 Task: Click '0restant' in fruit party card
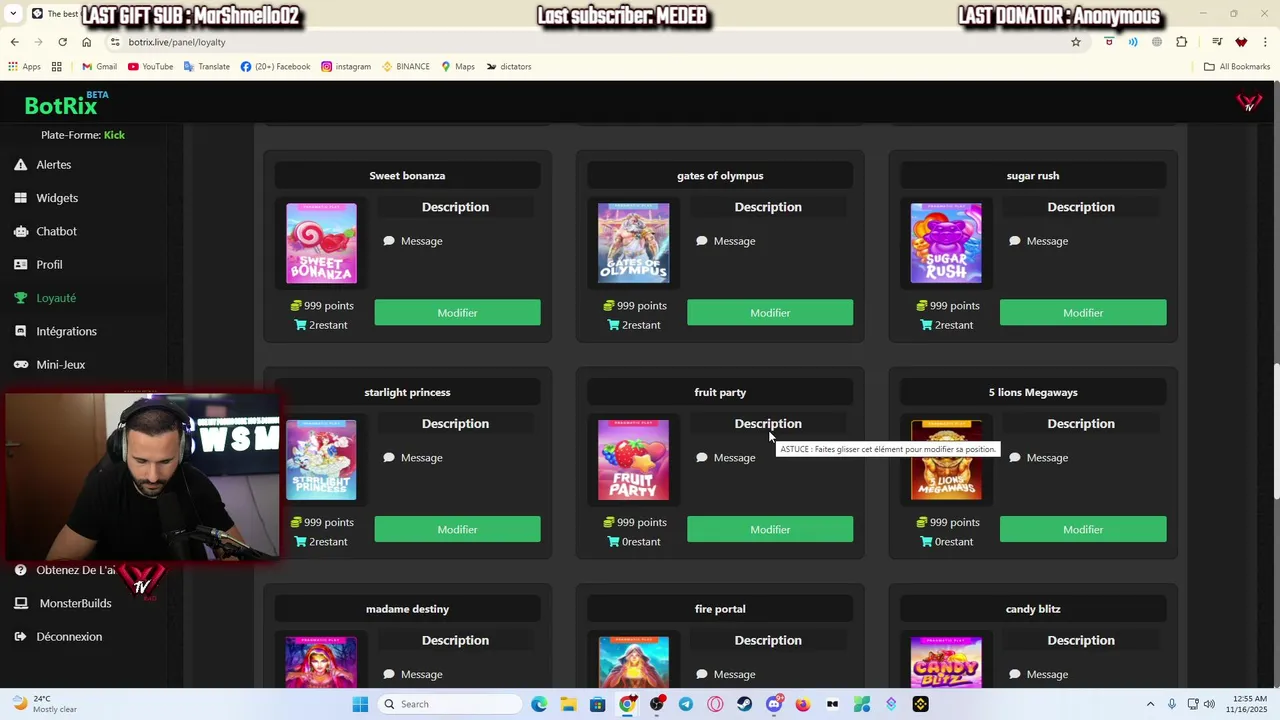(641, 542)
